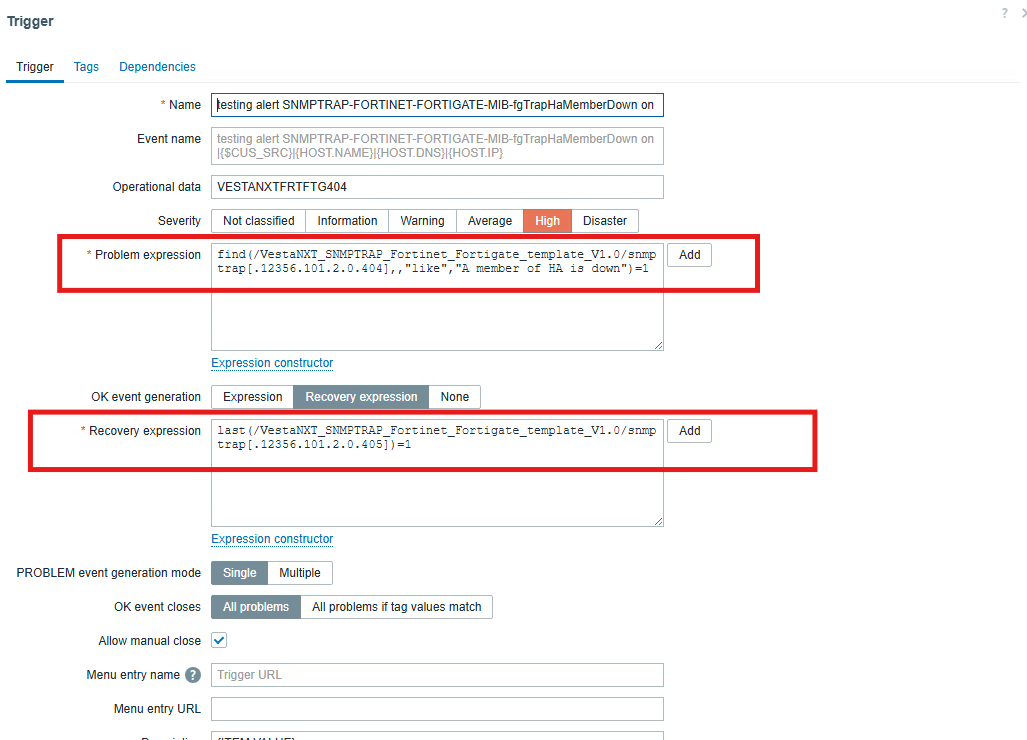Click the Menu entry URL input box
The image size is (1027, 740).
tap(437, 709)
